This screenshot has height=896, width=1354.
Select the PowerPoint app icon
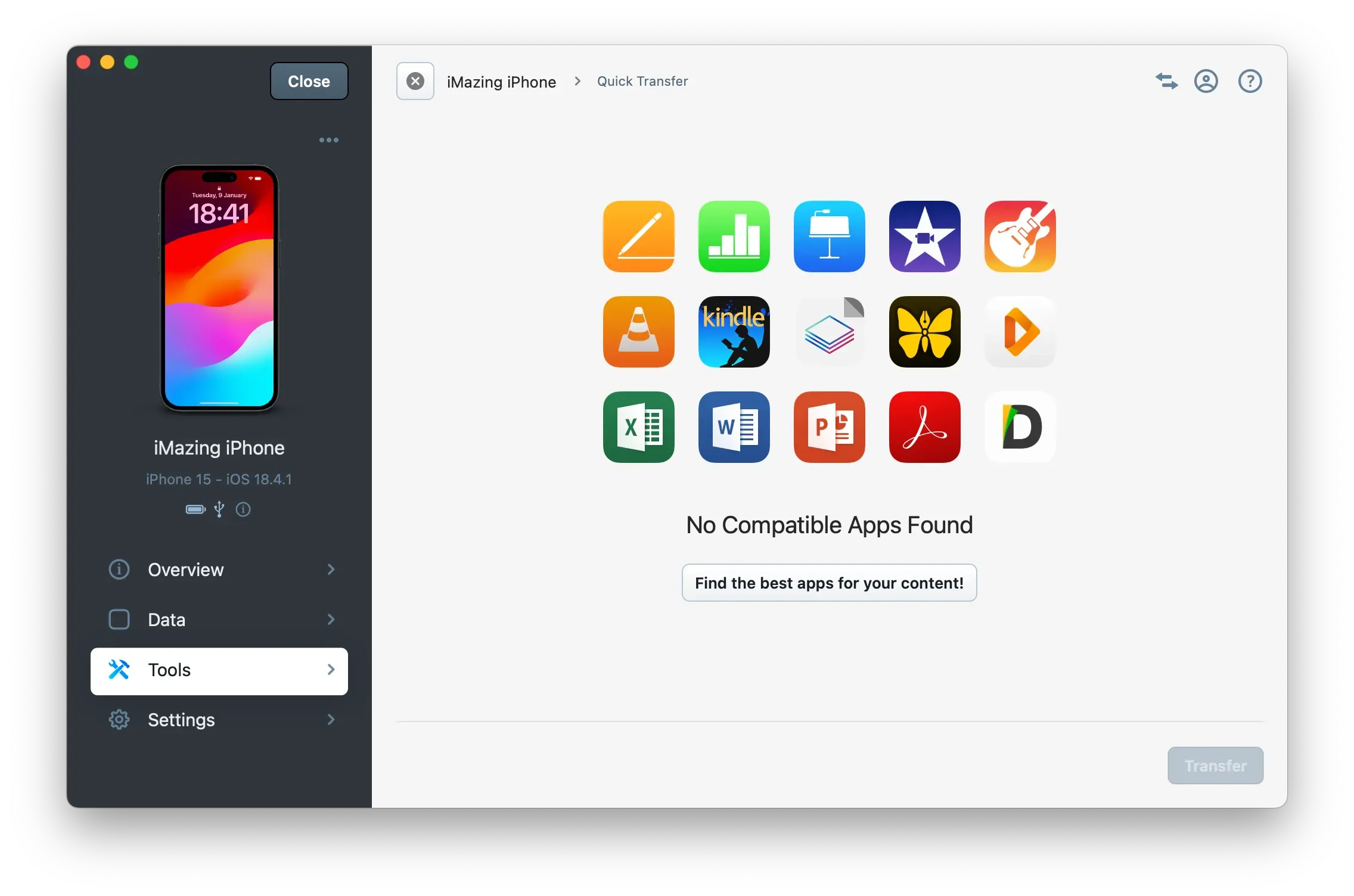[x=830, y=428]
